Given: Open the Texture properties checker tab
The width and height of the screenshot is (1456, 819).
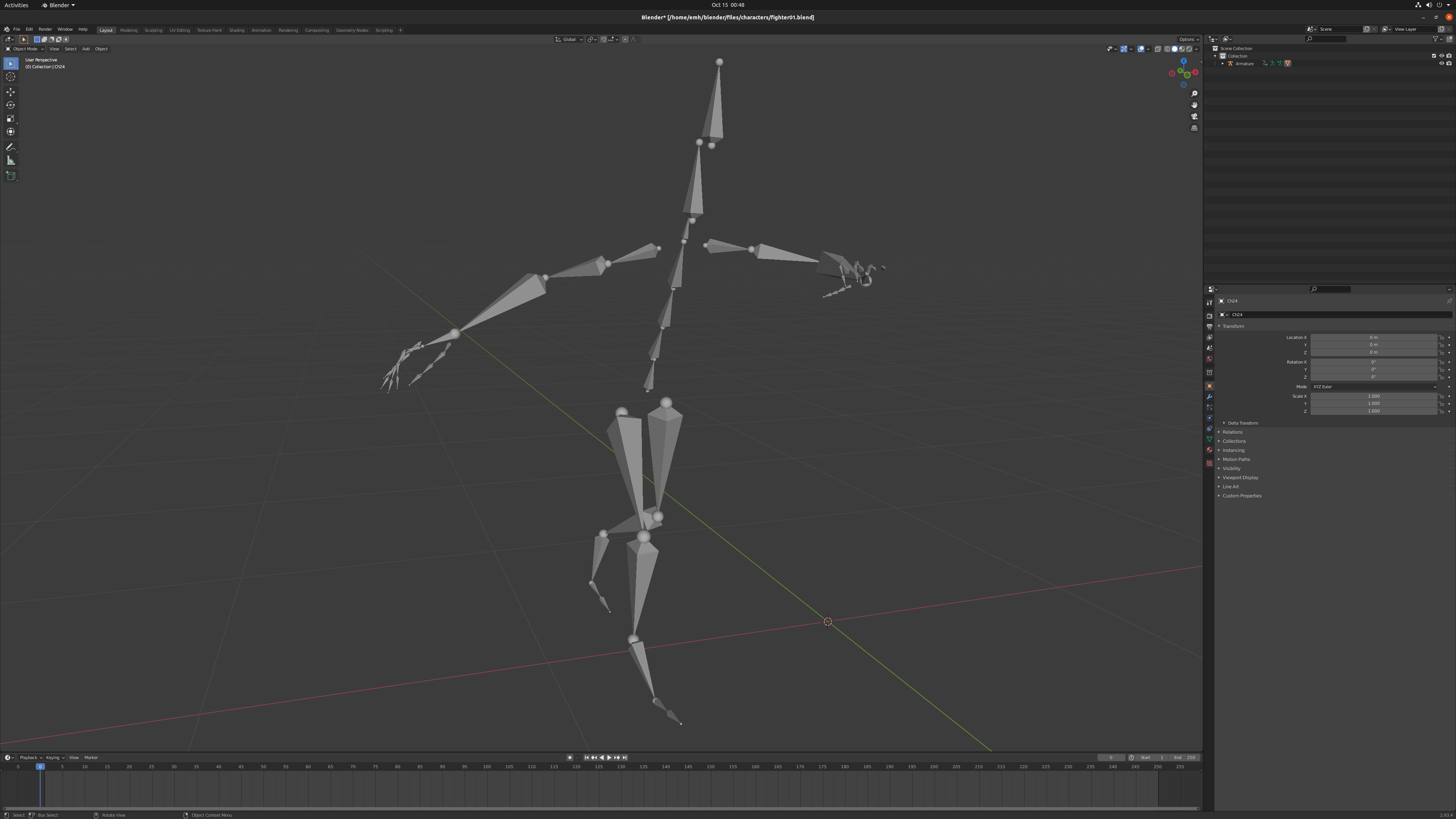Looking at the screenshot, I should [1209, 463].
